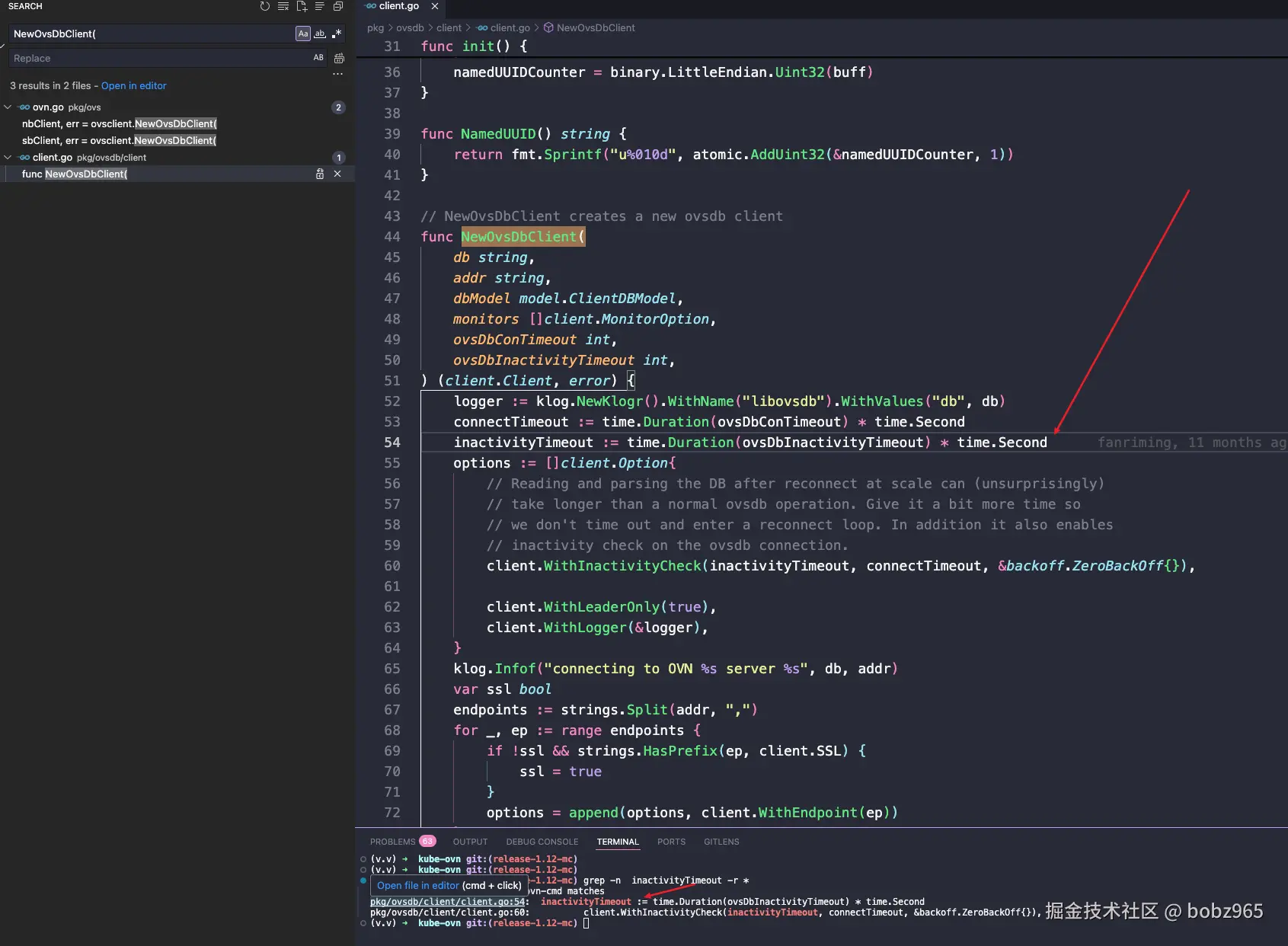Dismiss the func NewOvsDbClient( search result
The height and width of the screenshot is (946, 1288).
(337, 174)
